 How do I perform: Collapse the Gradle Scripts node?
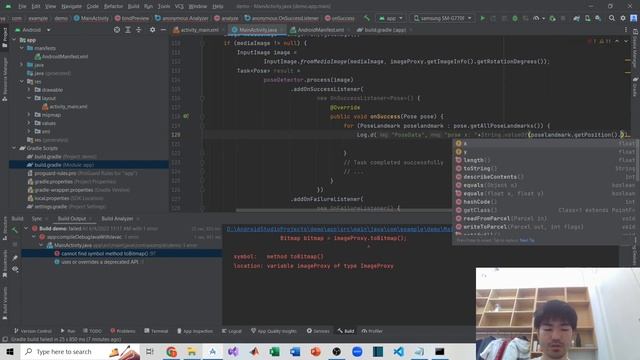pyautogui.click(x=15, y=148)
